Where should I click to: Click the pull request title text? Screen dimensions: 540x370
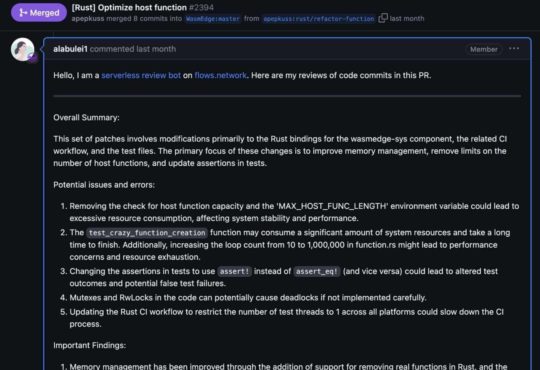coord(129,8)
